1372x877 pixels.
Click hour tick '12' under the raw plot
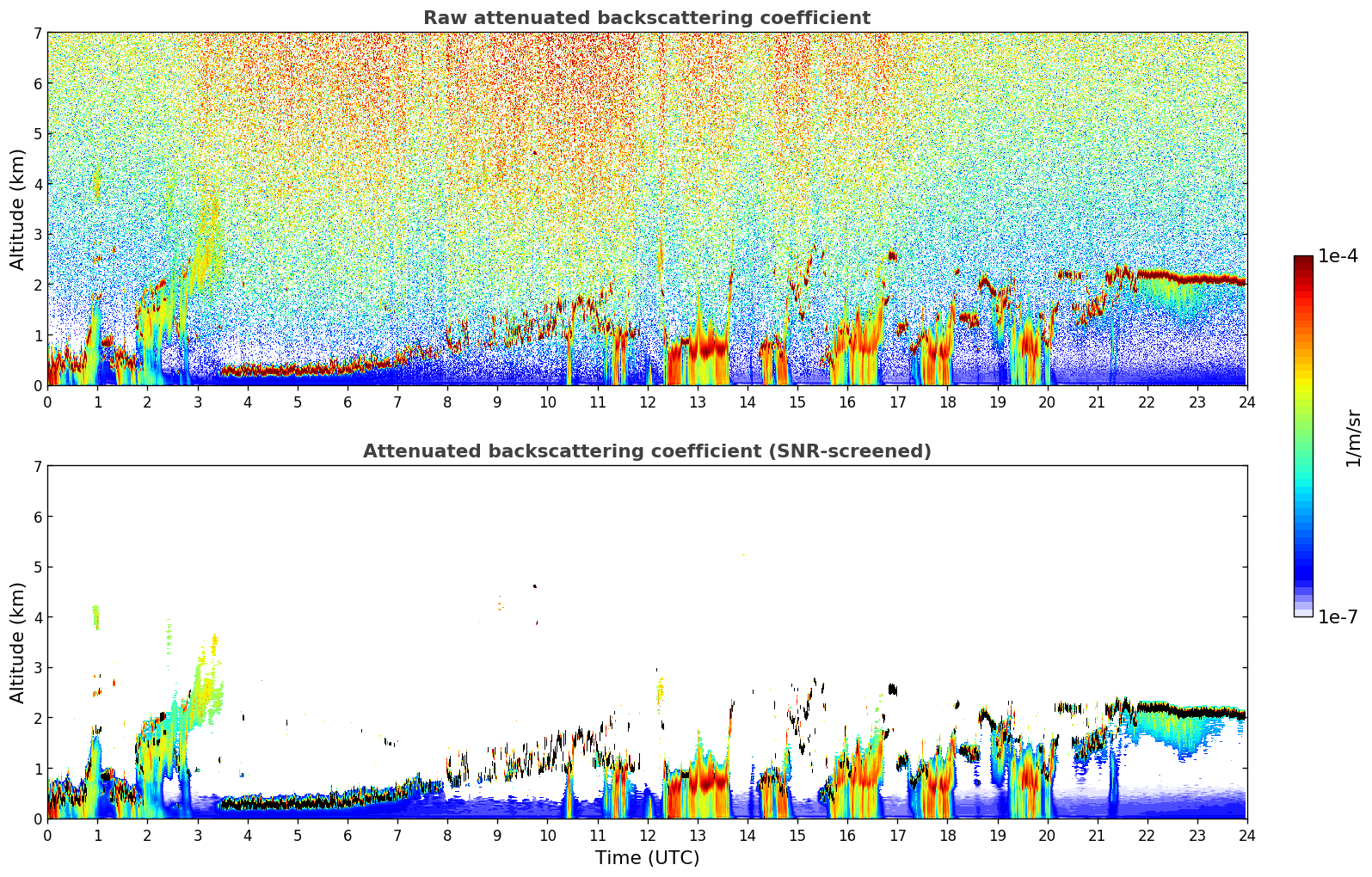pyautogui.click(x=647, y=402)
